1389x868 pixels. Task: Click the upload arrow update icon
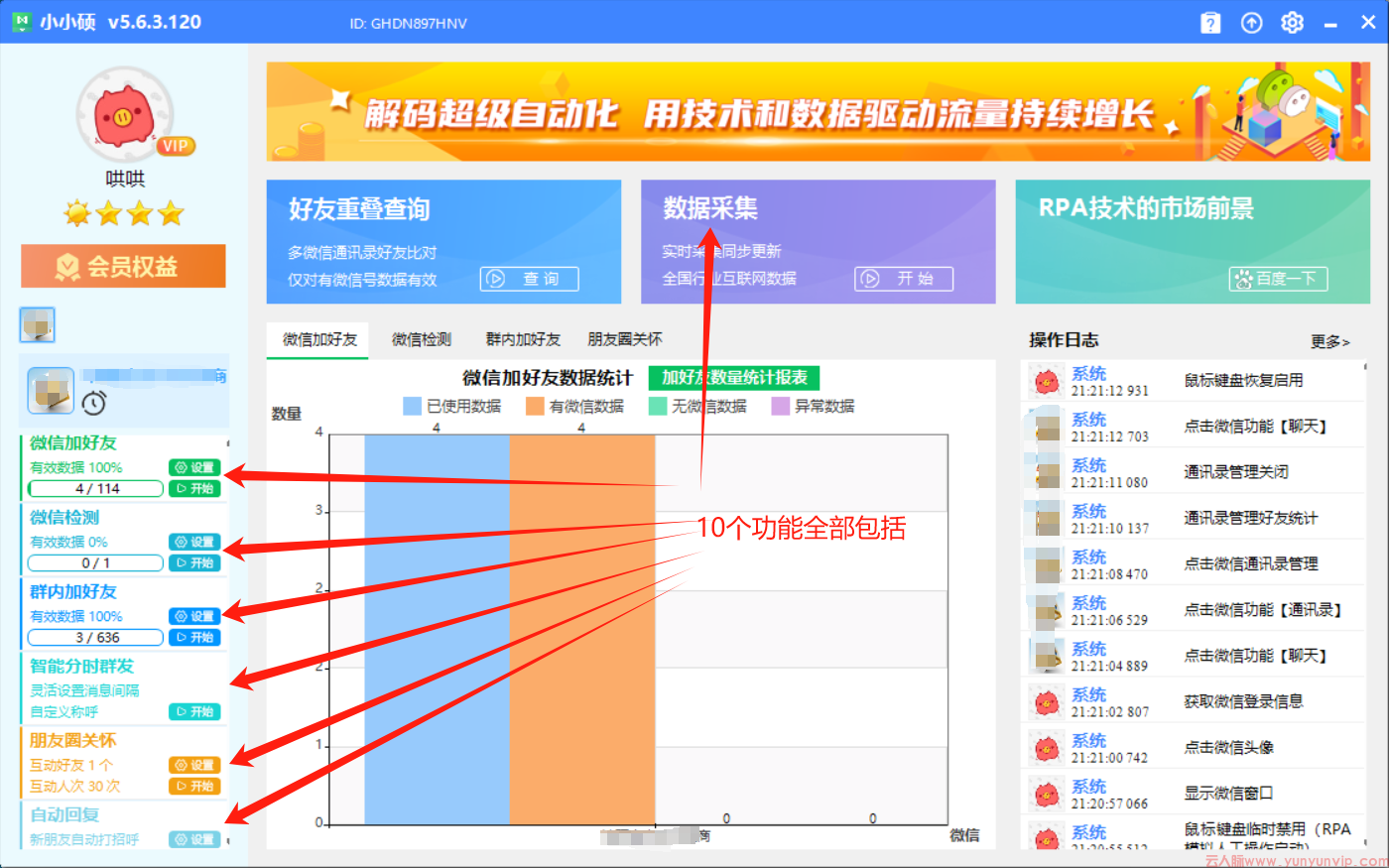click(x=1252, y=22)
